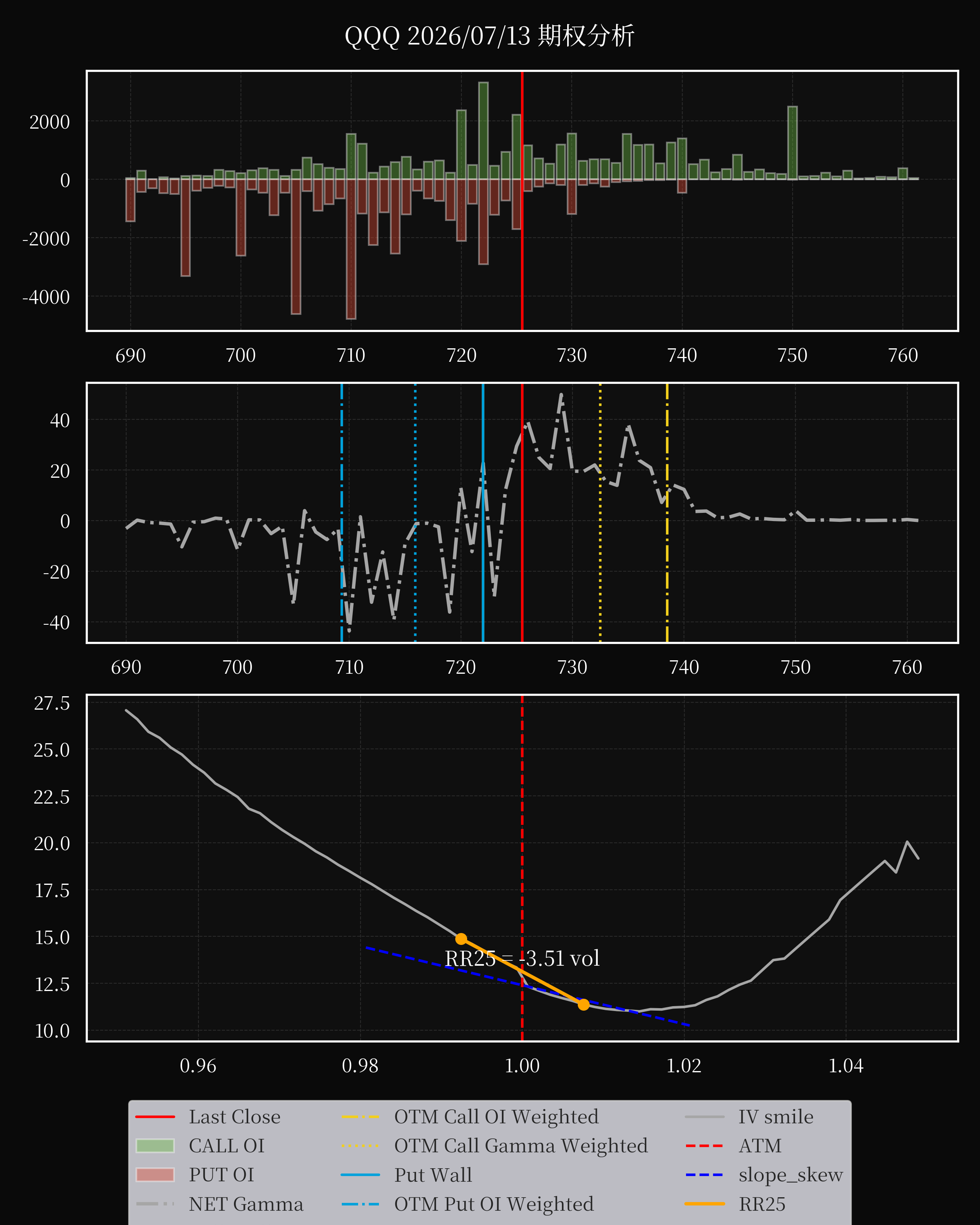Select the IV smile legend label
The height and width of the screenshot is (1225, 980).
pyautogui.click(x=776, y=1116)
